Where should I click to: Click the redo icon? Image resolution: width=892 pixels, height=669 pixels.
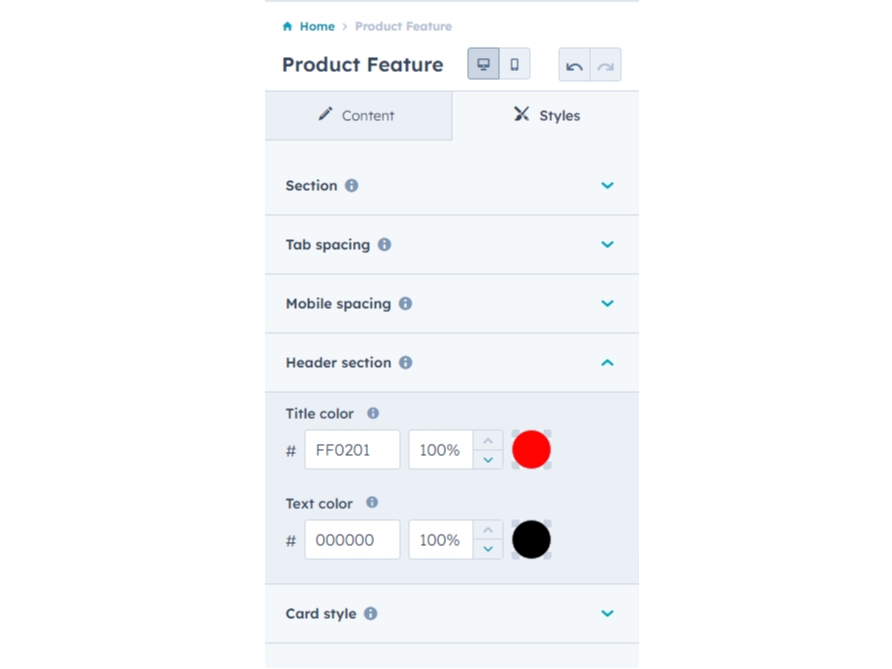click(604, 63)
